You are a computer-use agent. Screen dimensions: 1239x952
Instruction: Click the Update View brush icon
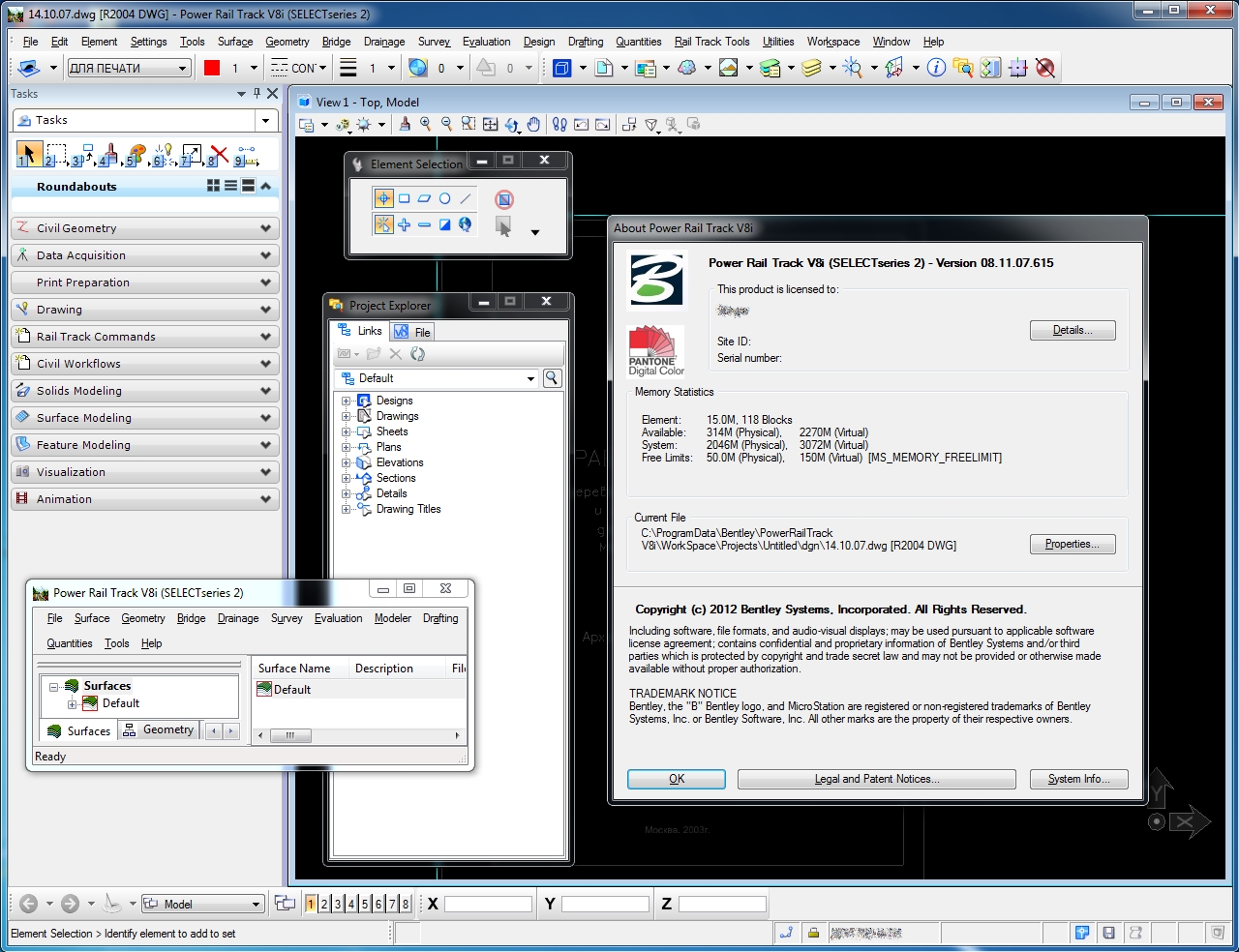[x=405, y=125]
